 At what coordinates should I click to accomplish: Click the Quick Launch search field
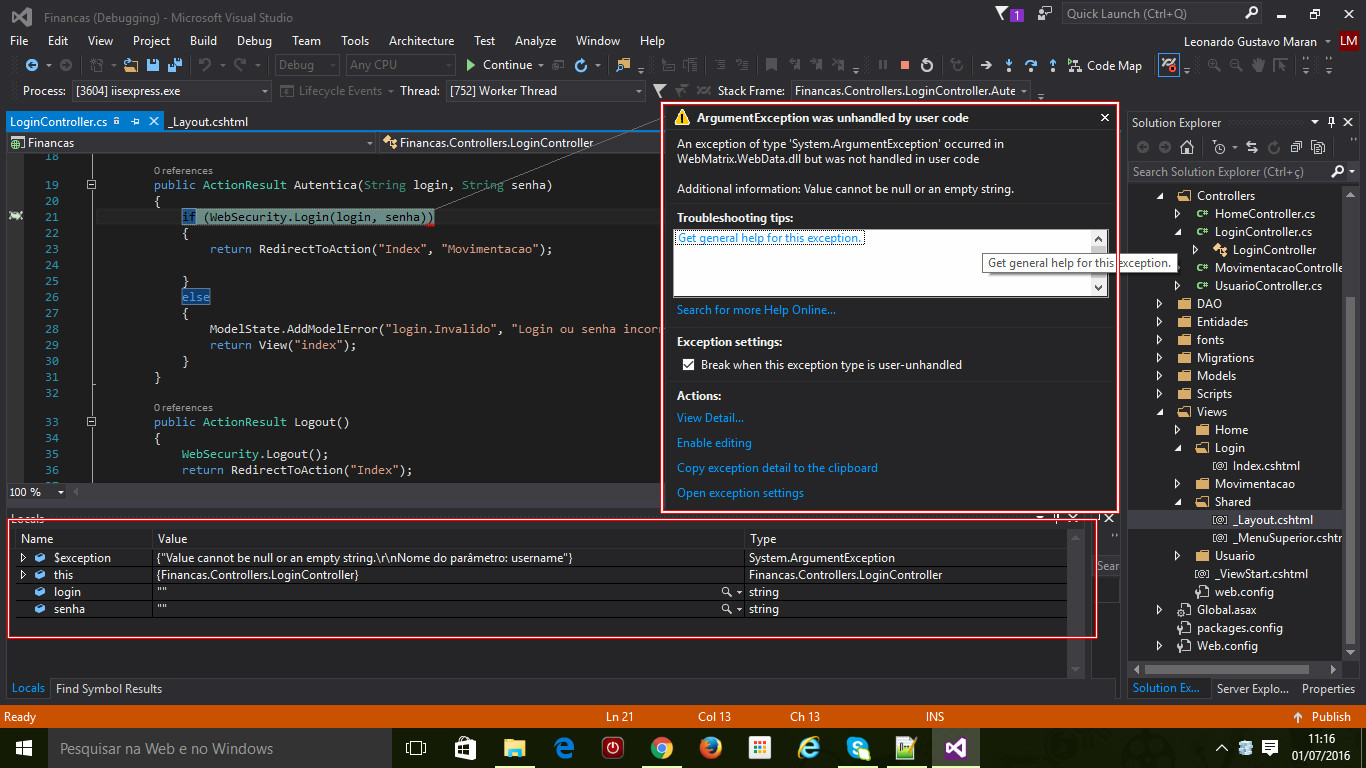(1163, 14)
